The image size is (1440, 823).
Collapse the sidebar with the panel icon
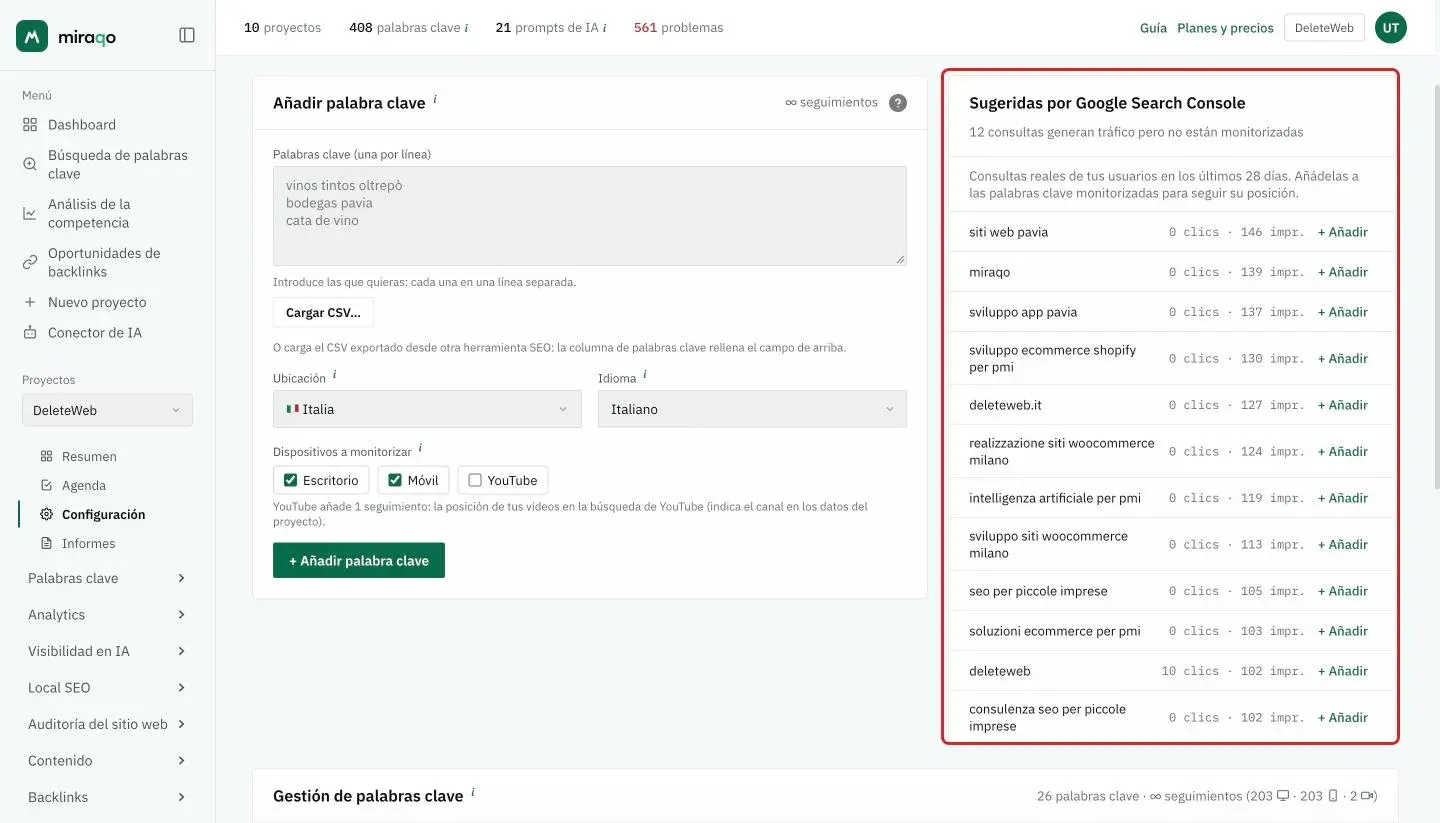[x=187, y=35]
